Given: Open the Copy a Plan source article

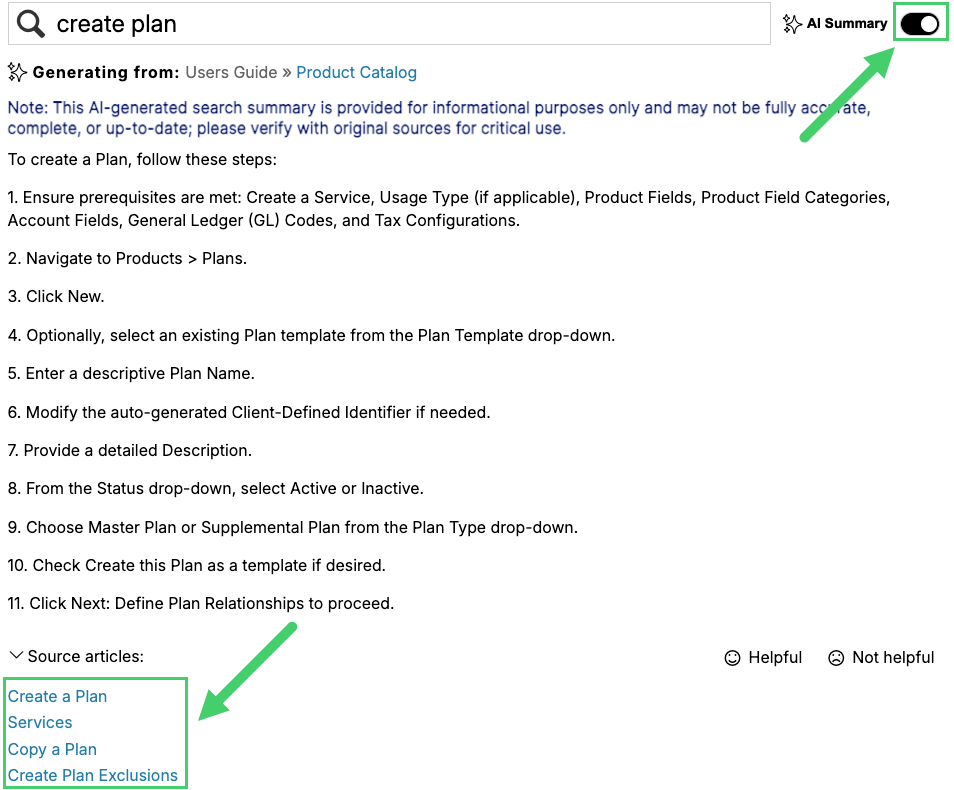Looking at the screenshot, I should pyautogui.click(x=52, y=749).
